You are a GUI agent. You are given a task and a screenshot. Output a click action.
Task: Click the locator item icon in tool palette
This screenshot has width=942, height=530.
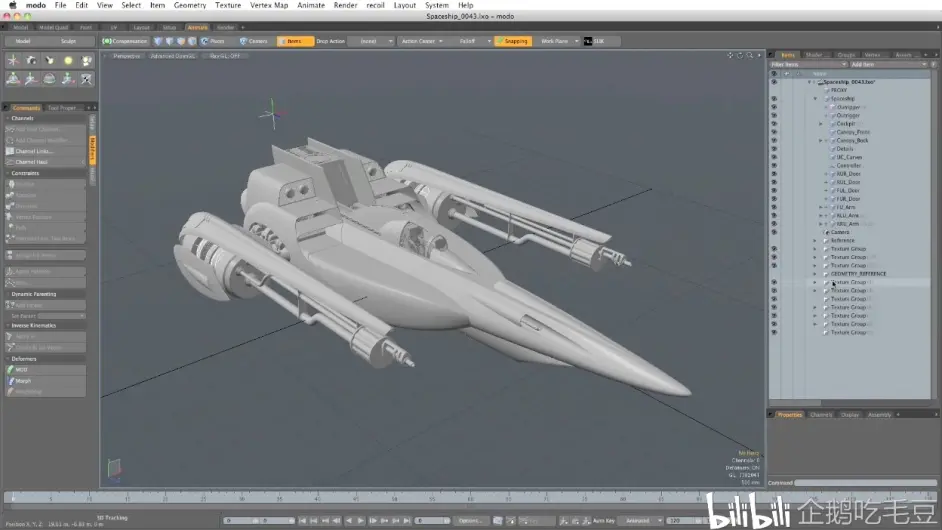click(13, 61)
